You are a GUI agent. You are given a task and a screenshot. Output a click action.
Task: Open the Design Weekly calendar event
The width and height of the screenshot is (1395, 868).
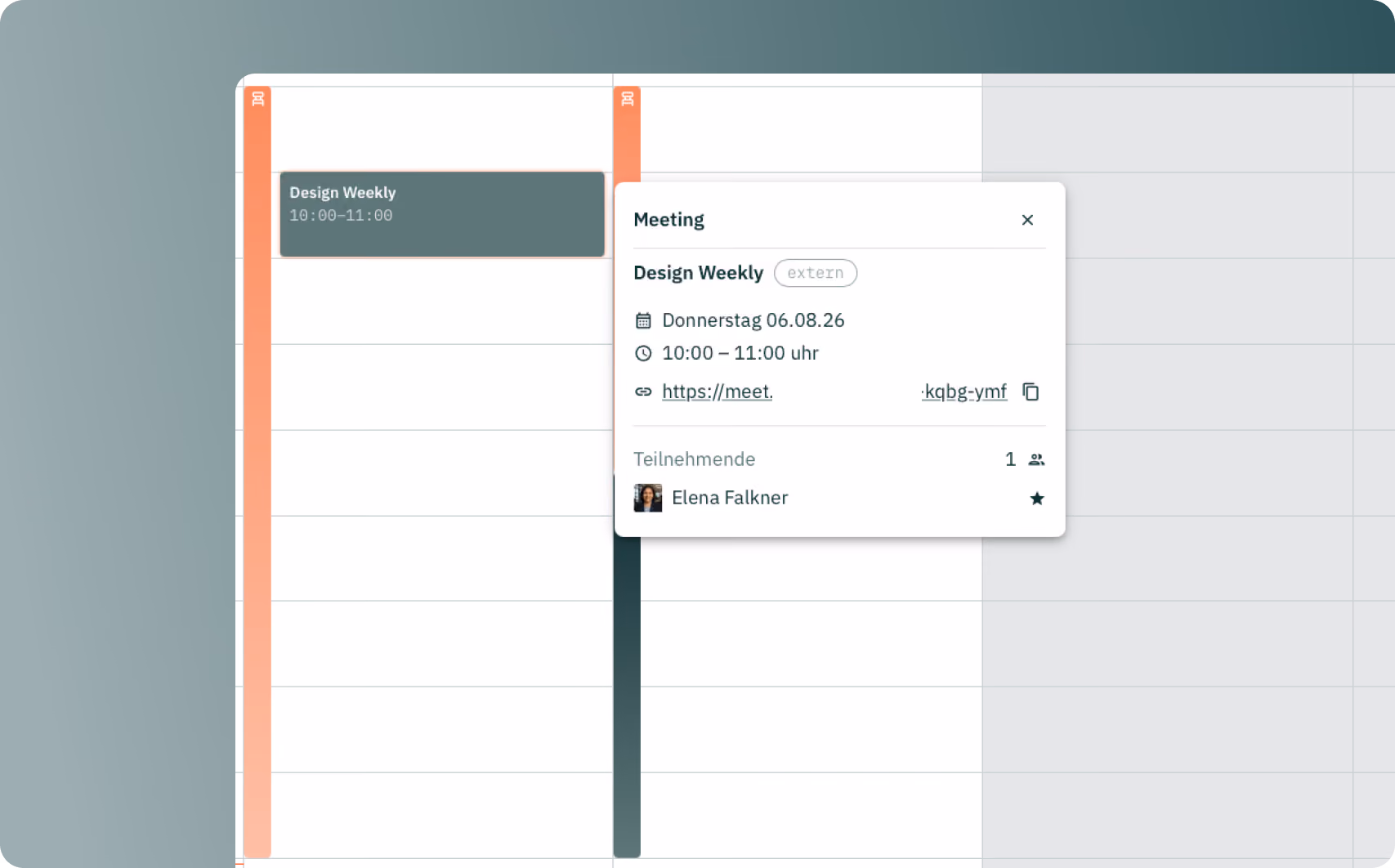[x=442, y=214]
